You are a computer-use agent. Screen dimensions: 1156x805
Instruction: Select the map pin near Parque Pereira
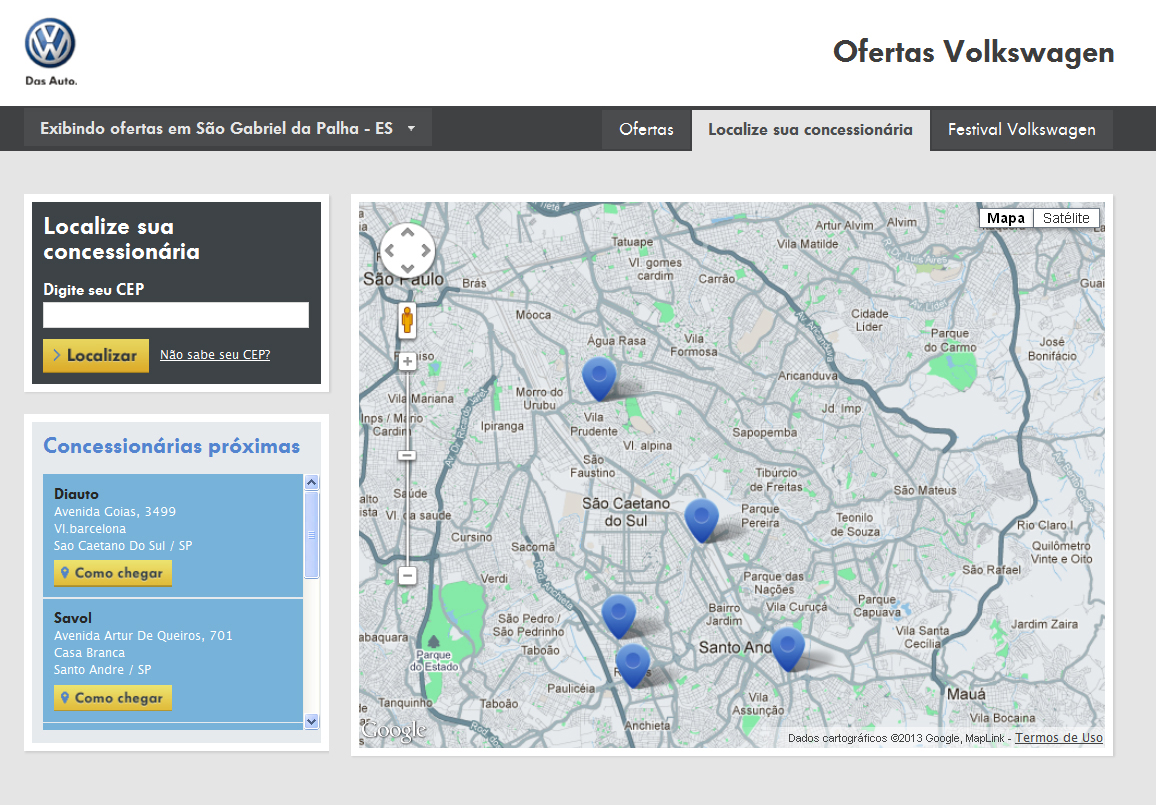(x=701, y=520)
